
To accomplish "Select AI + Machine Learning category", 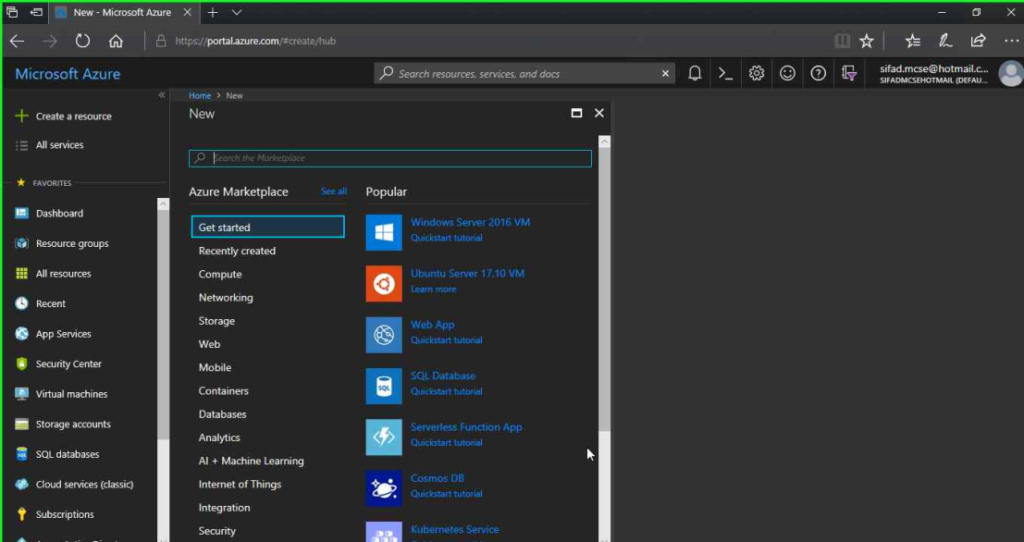I will pyautogui.click(x=251, y=461).
